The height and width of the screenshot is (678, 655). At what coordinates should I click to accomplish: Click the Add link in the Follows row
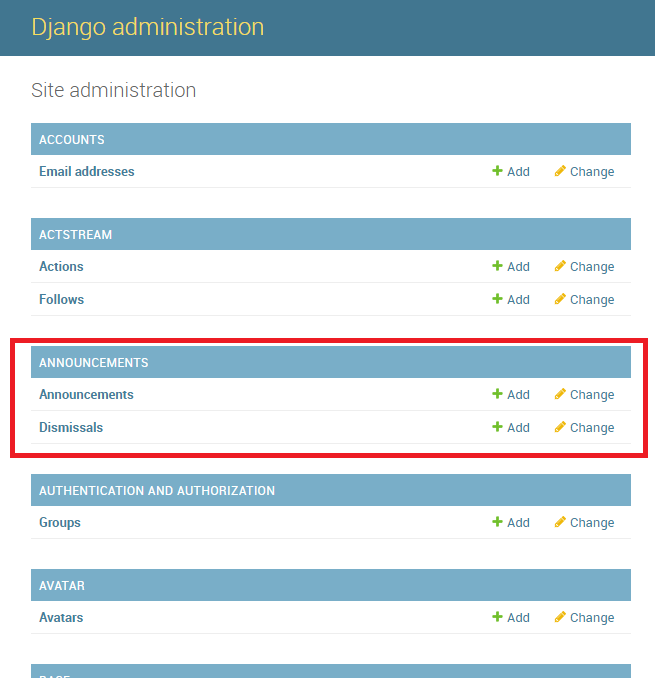click(x=518, y=300)
